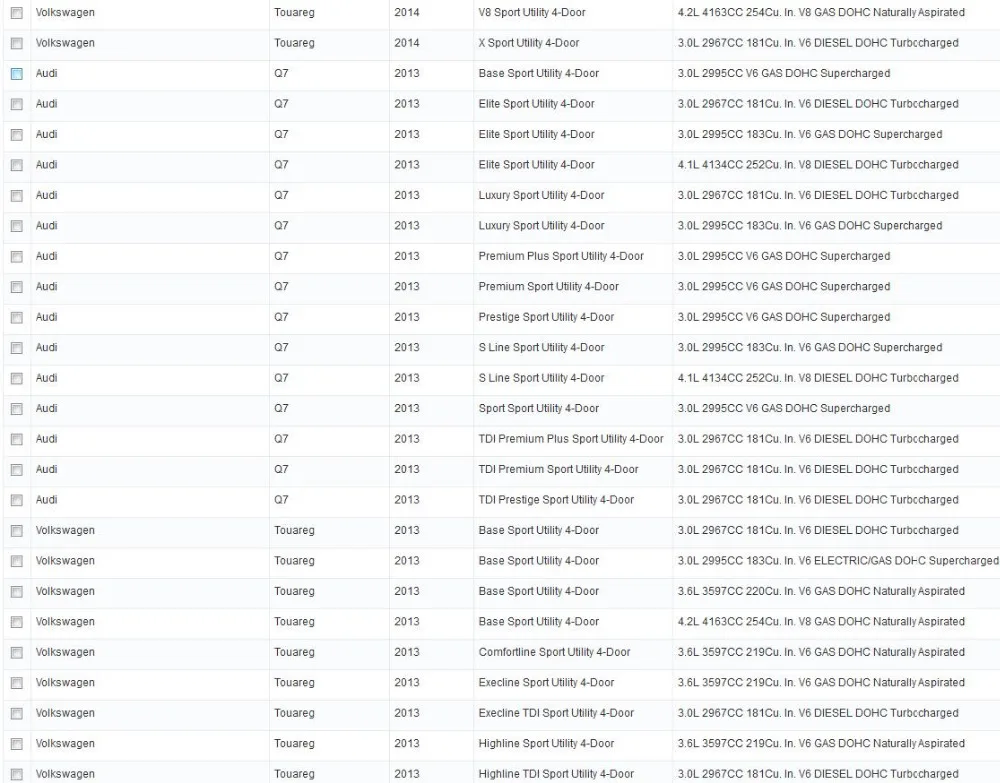The image size is (1000, 783).
Task: Tick checkbox for Touareg ELECTRIC/GAS Supercharged row
Action: [17, 561]
